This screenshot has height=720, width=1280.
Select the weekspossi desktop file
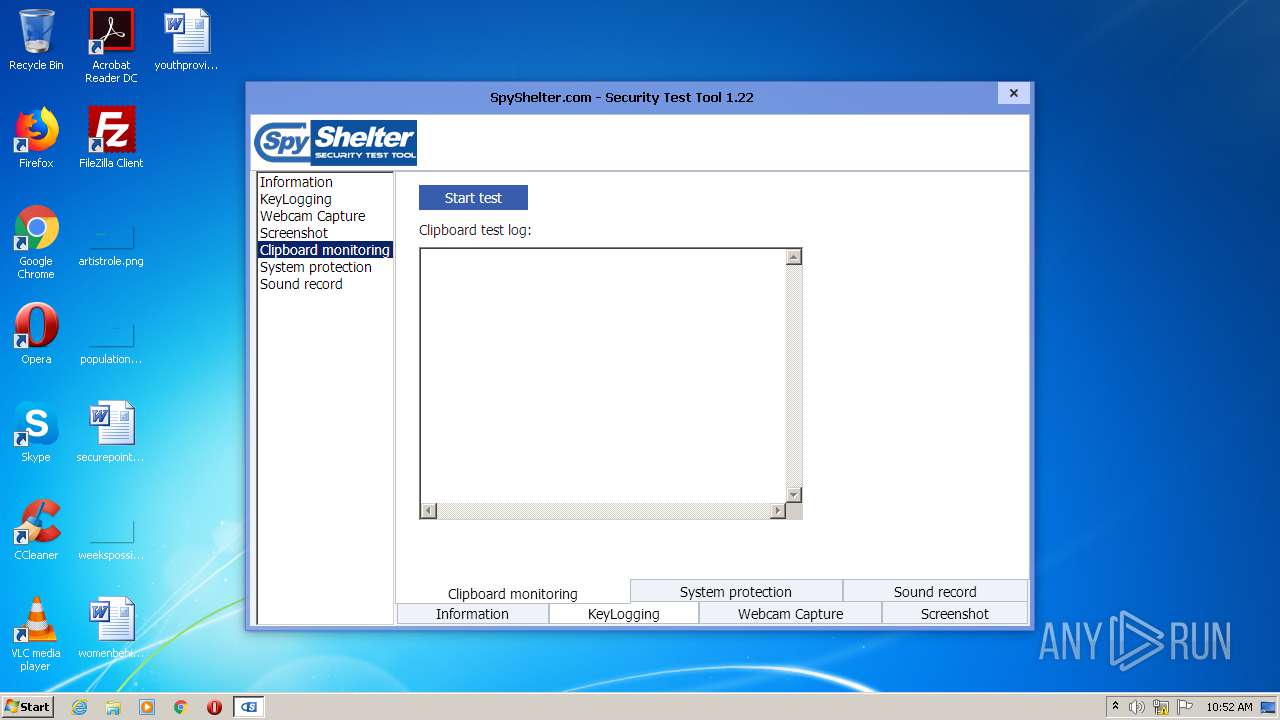(x=111, y=540)
